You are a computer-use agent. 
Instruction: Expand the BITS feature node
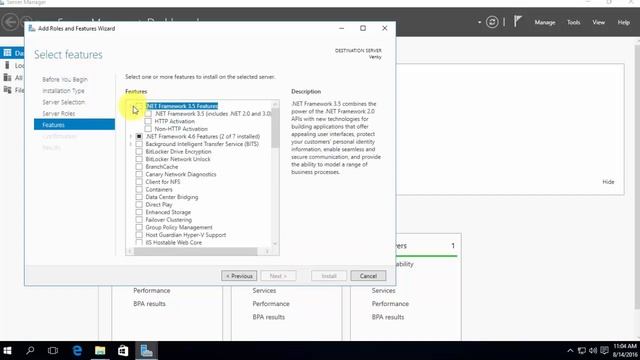point(131,144)
